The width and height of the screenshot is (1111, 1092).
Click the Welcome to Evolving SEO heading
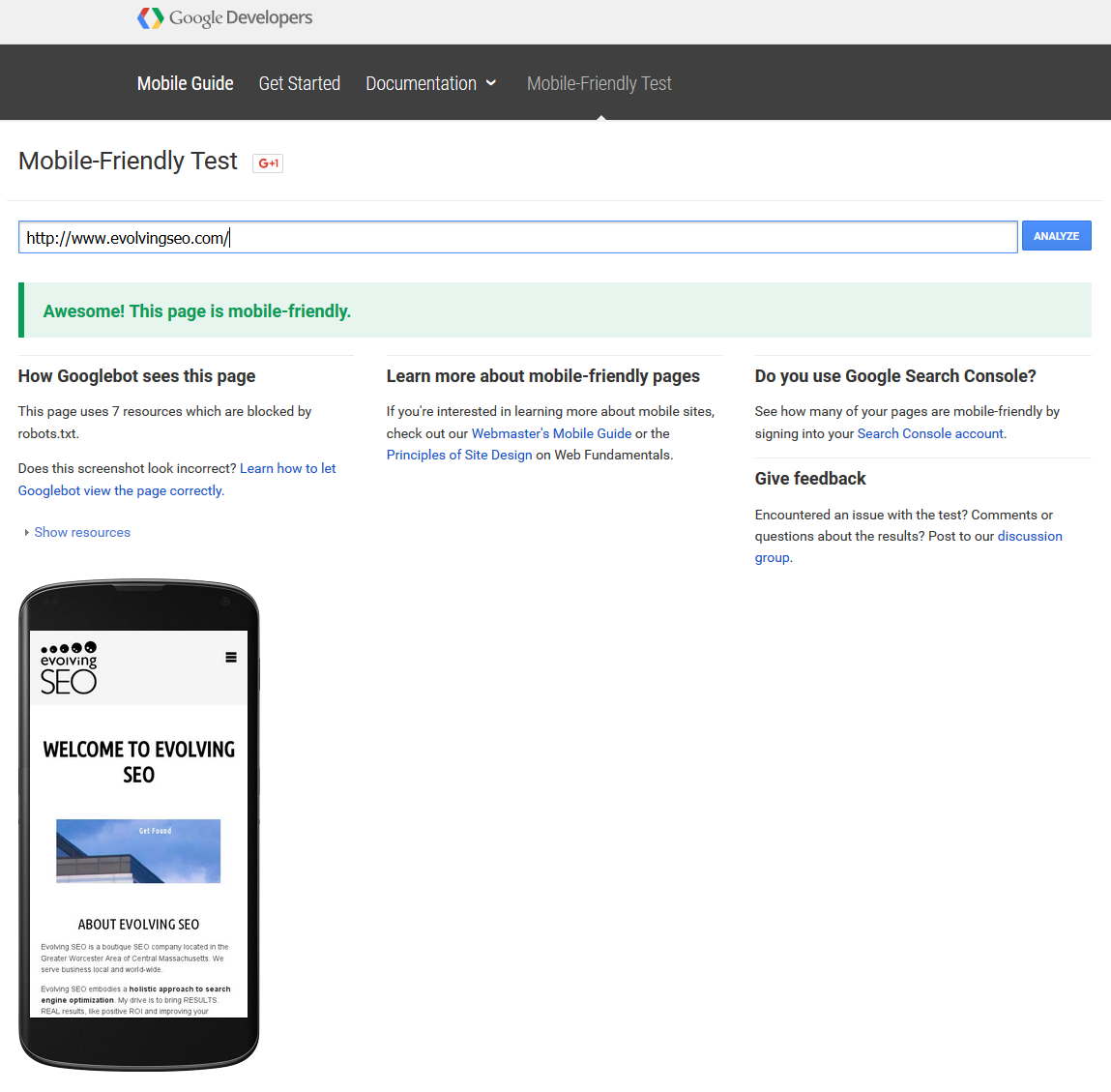(138, 762)
